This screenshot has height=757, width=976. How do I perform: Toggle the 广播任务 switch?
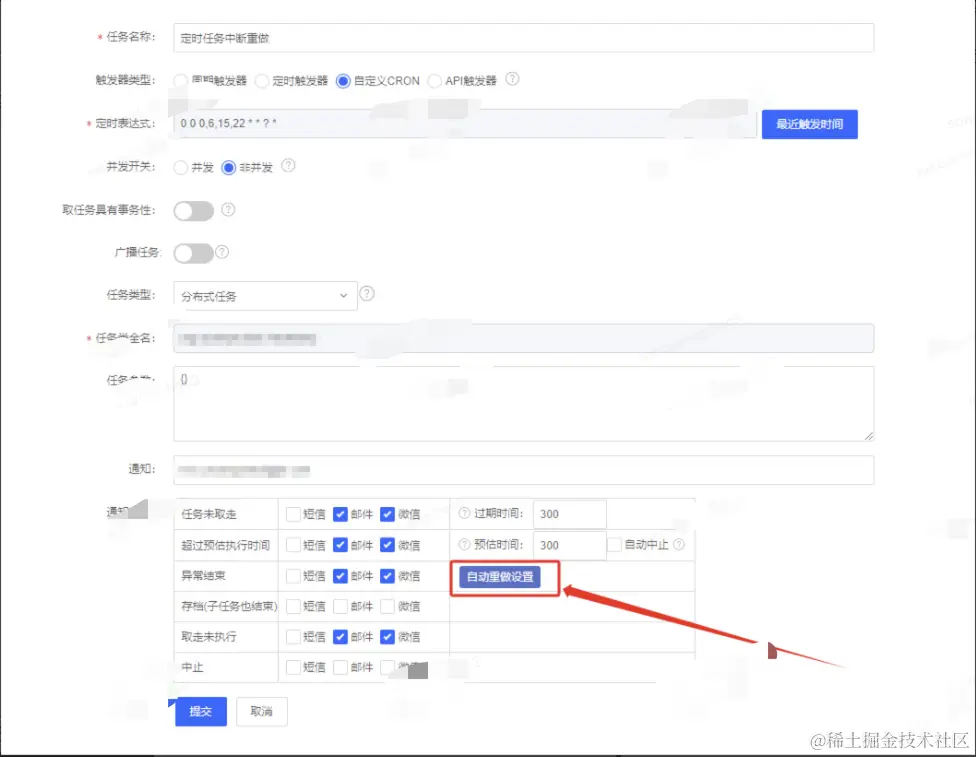[194, 253]
